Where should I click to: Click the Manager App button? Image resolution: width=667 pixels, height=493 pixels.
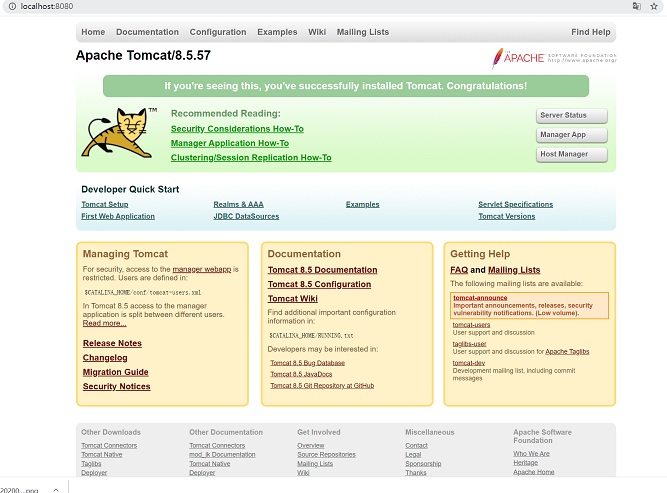[572, 135]
